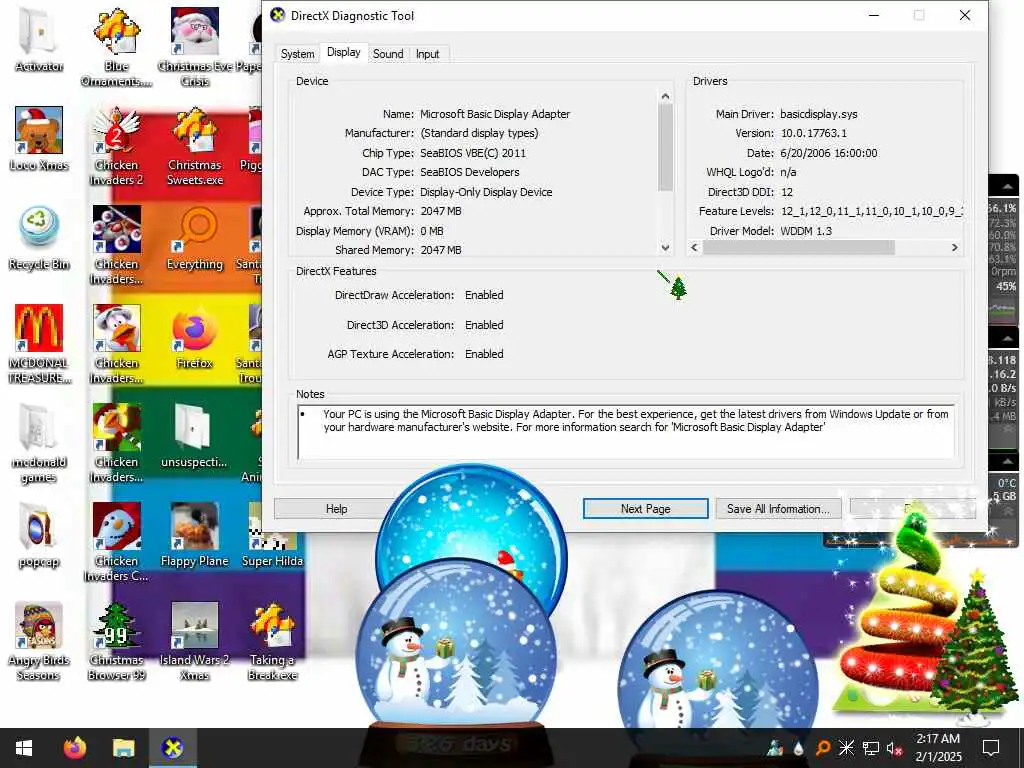Open the Activator desktop icon
This screenshot has width=1024, height=768.
(39, 39)
